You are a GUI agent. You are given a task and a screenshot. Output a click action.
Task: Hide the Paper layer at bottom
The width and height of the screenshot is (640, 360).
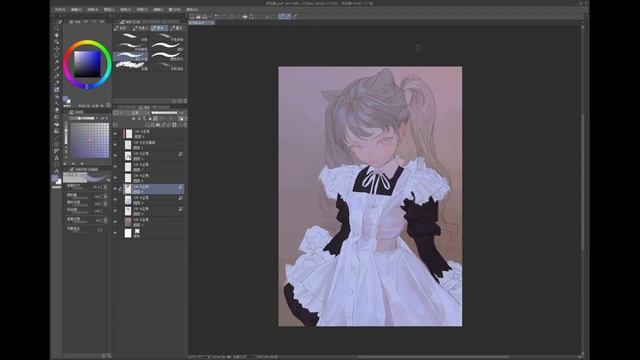pos(116,233)
